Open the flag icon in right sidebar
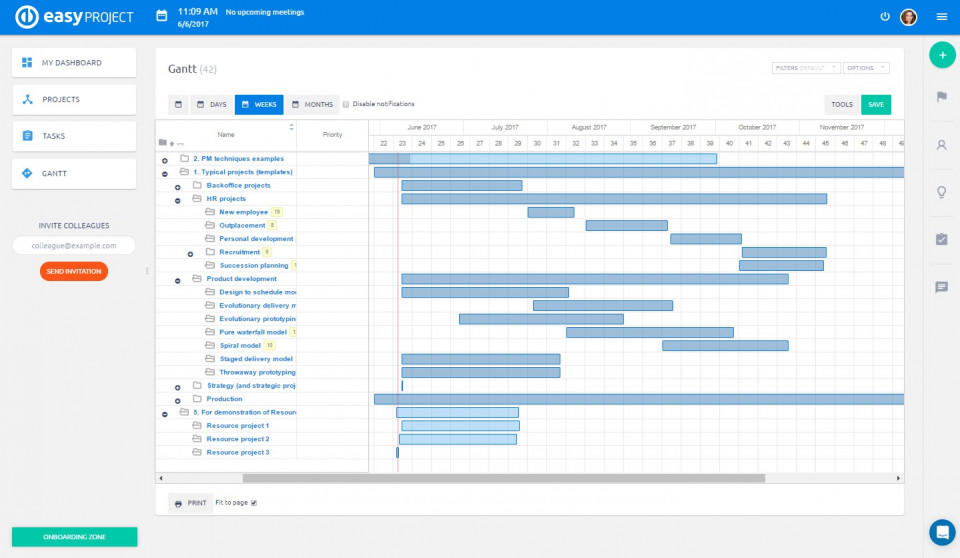 click(x=941, y=97)
